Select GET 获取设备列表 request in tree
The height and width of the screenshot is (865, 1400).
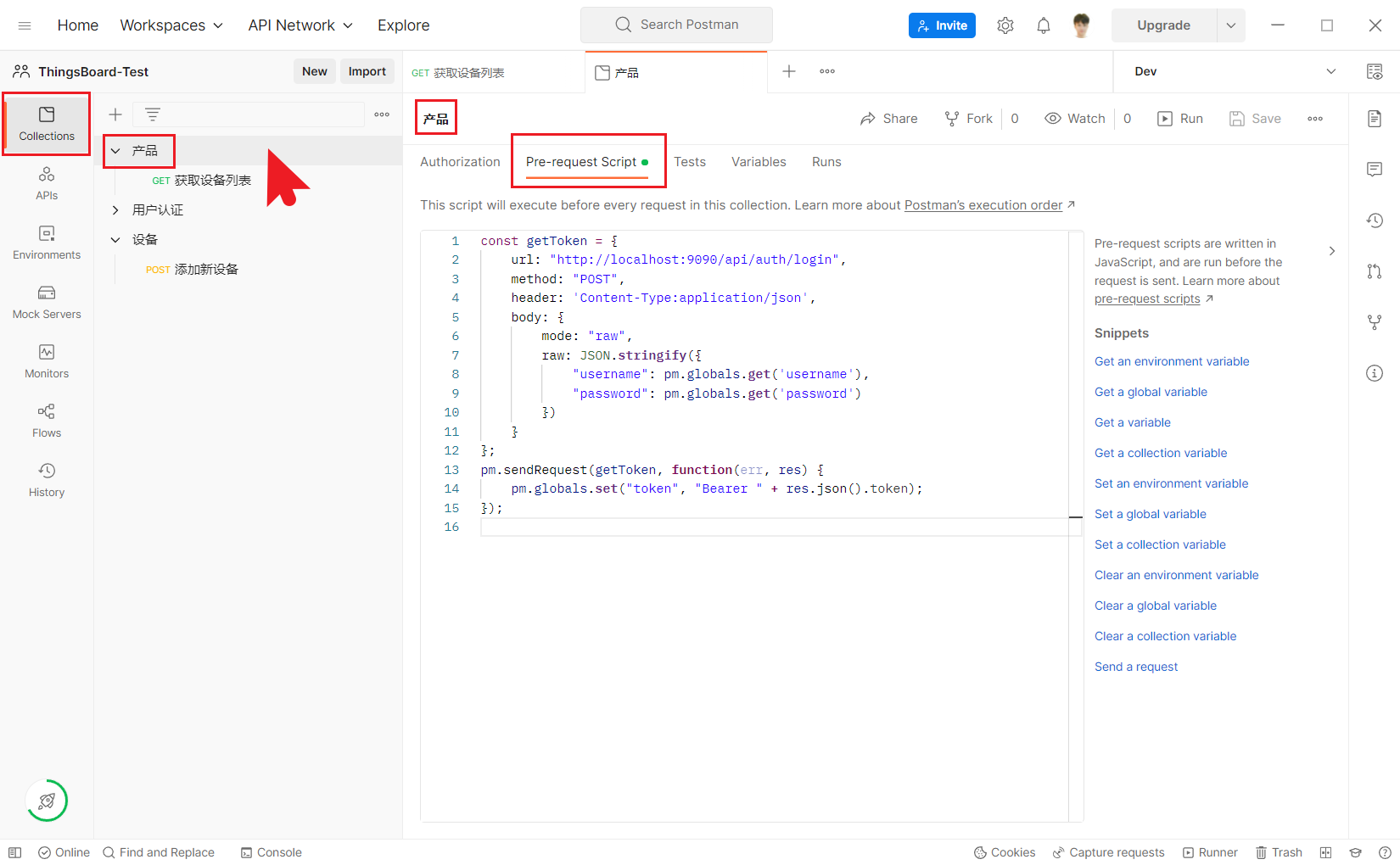[x=202, y=181]
